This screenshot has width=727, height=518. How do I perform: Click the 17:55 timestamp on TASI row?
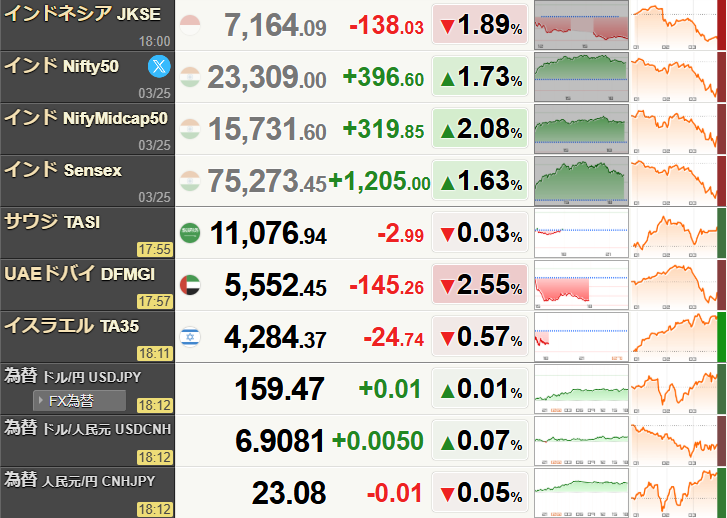pos(155,250)
